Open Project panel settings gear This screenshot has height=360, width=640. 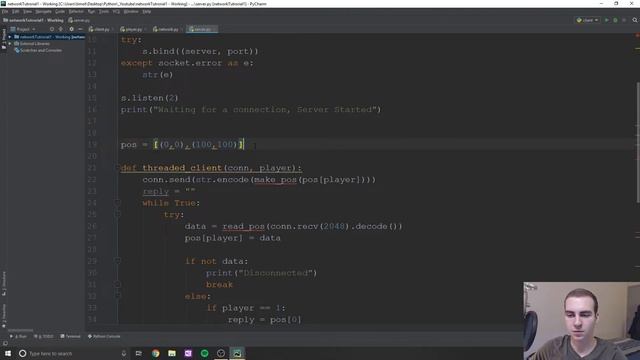(x=71, y=29)
